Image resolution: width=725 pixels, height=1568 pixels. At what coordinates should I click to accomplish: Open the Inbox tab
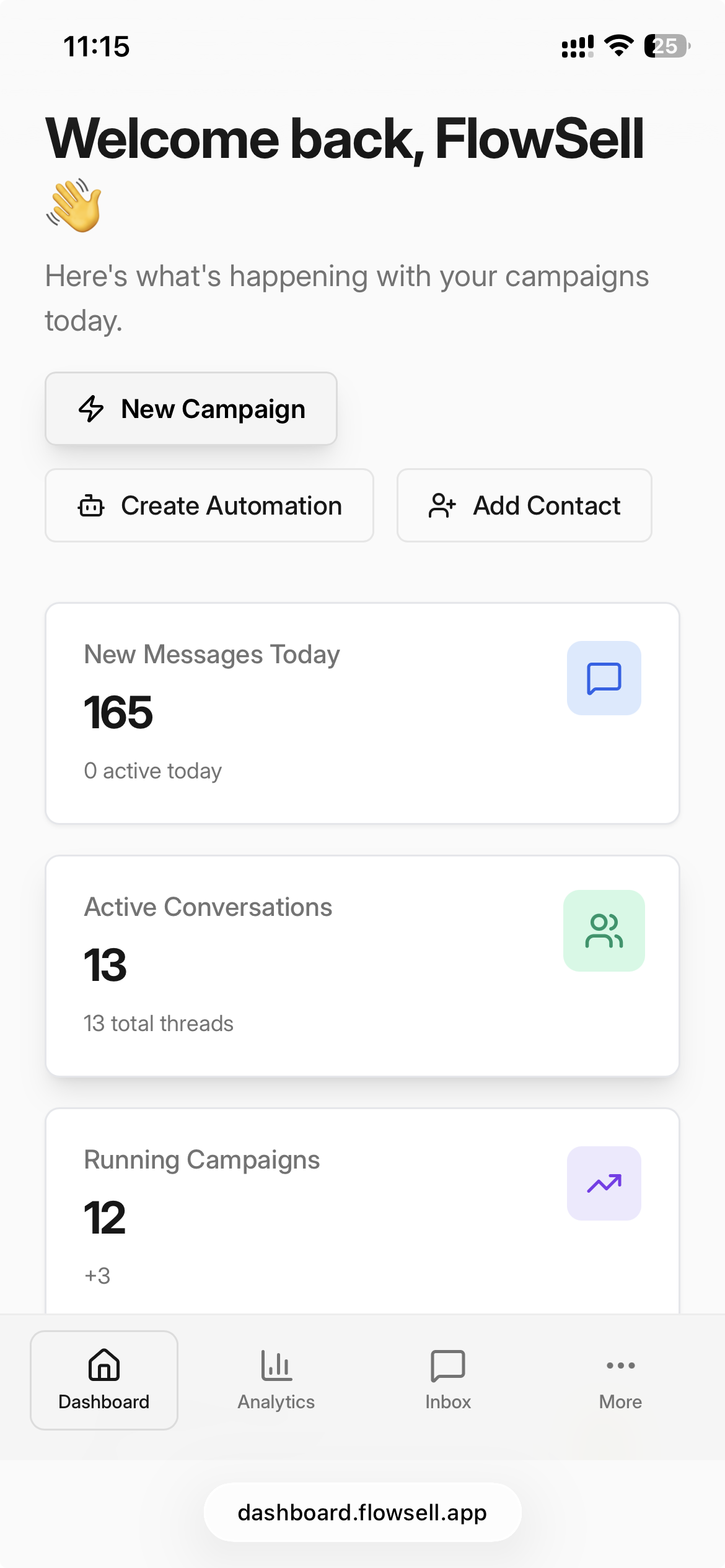(448, 1380)
